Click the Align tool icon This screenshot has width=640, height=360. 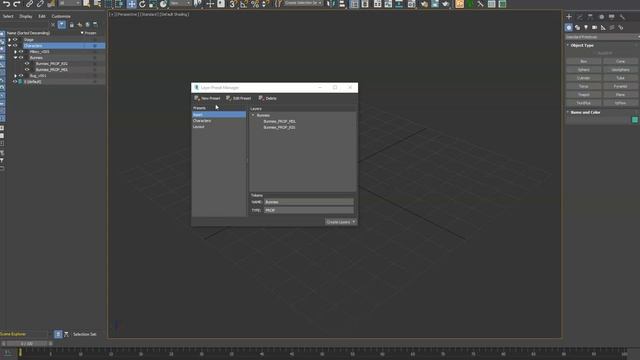click(x=342, y=4)
